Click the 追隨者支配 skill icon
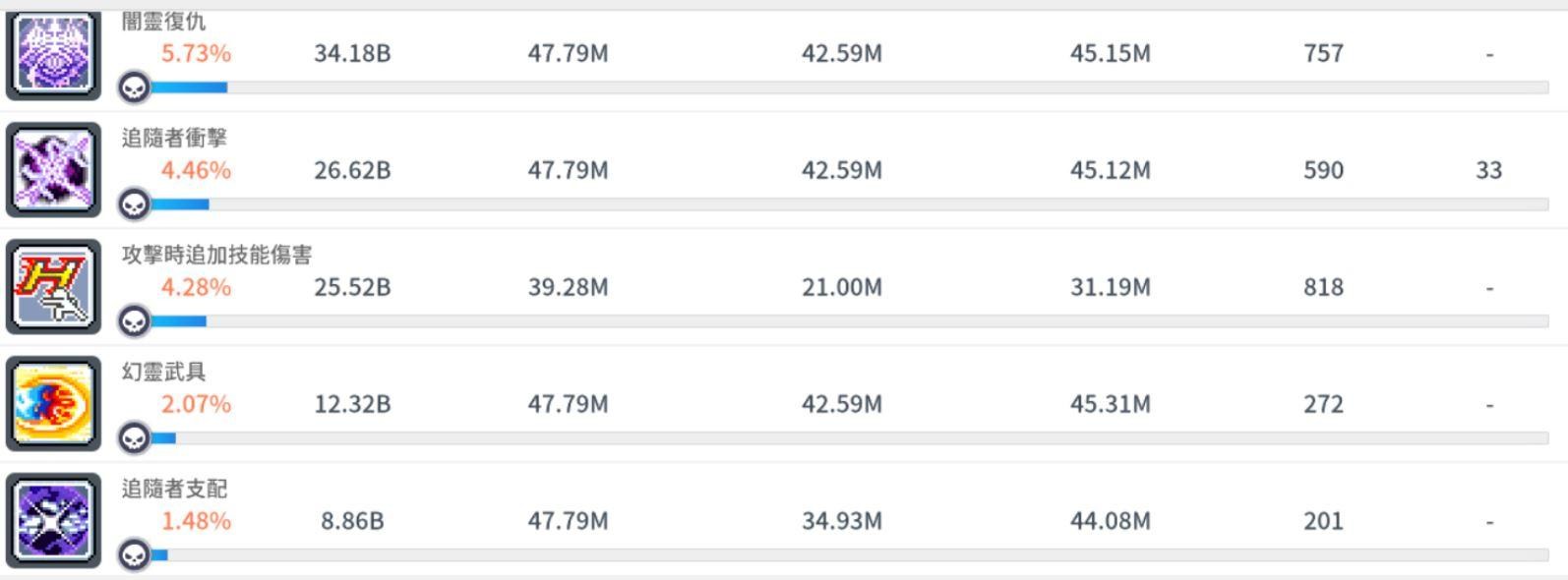1568x580 pixels. click(x=53, y=521)
